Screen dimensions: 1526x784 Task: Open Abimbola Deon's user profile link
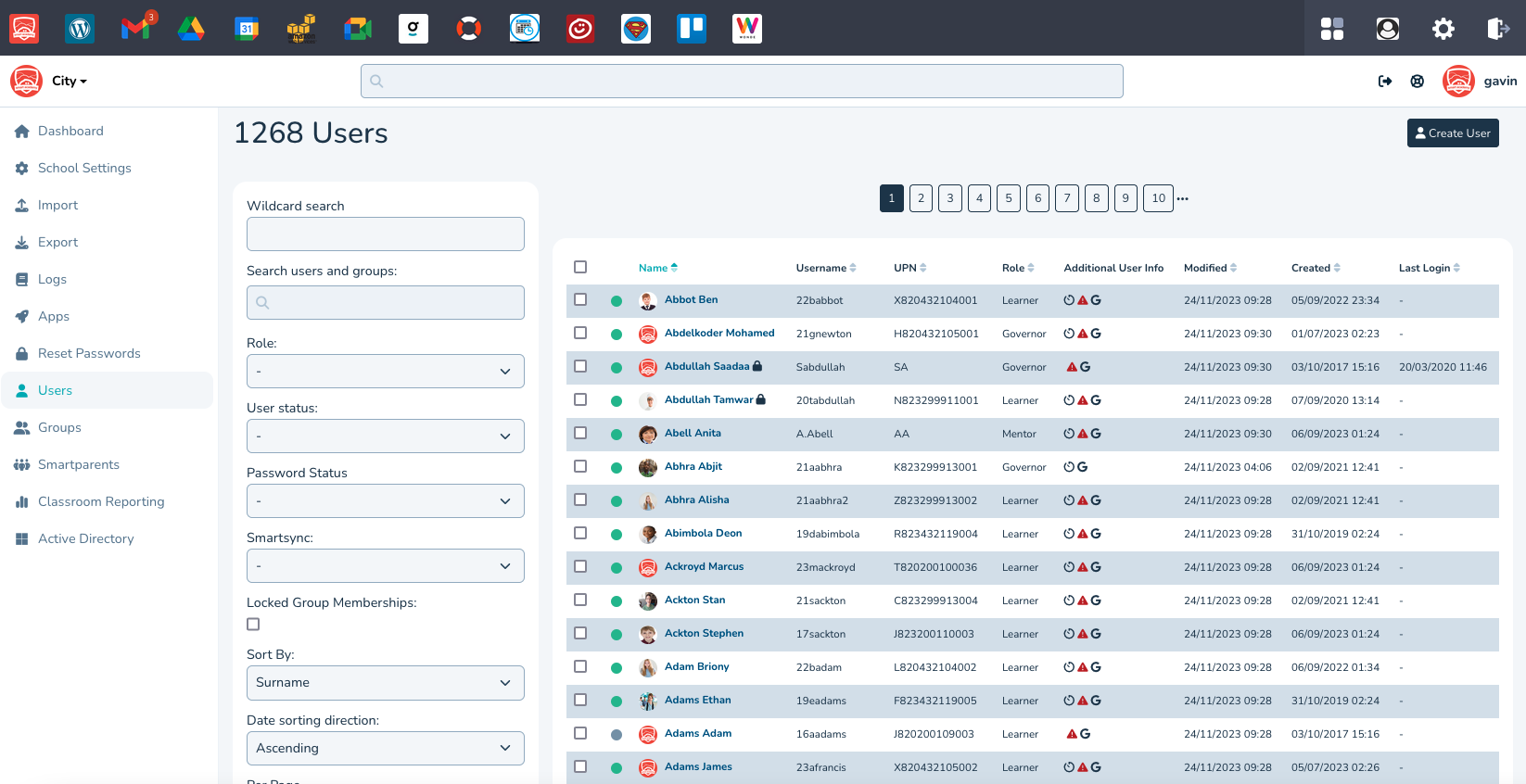(703, 533)
